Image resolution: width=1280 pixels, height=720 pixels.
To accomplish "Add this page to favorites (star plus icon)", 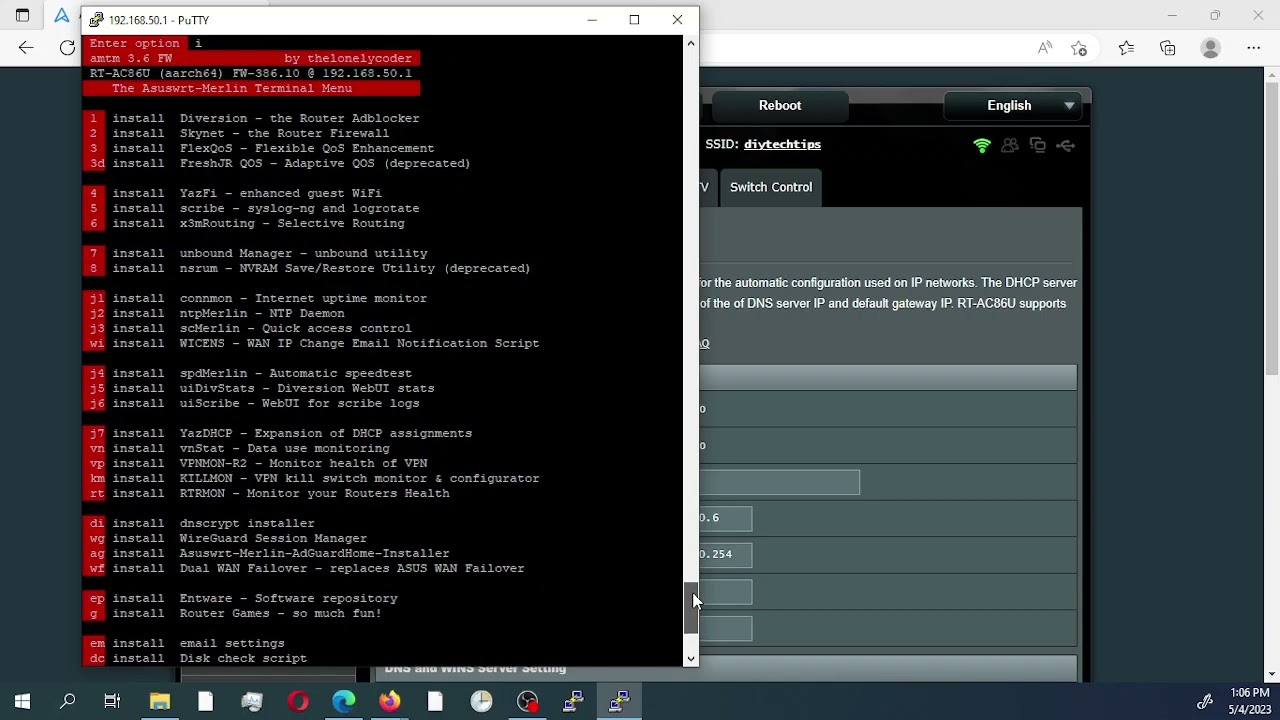I will point(1079,48).
